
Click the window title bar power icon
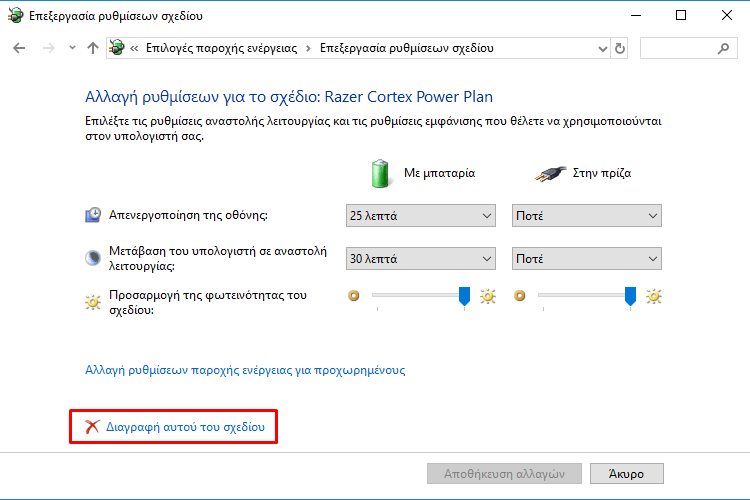point(15,16)
